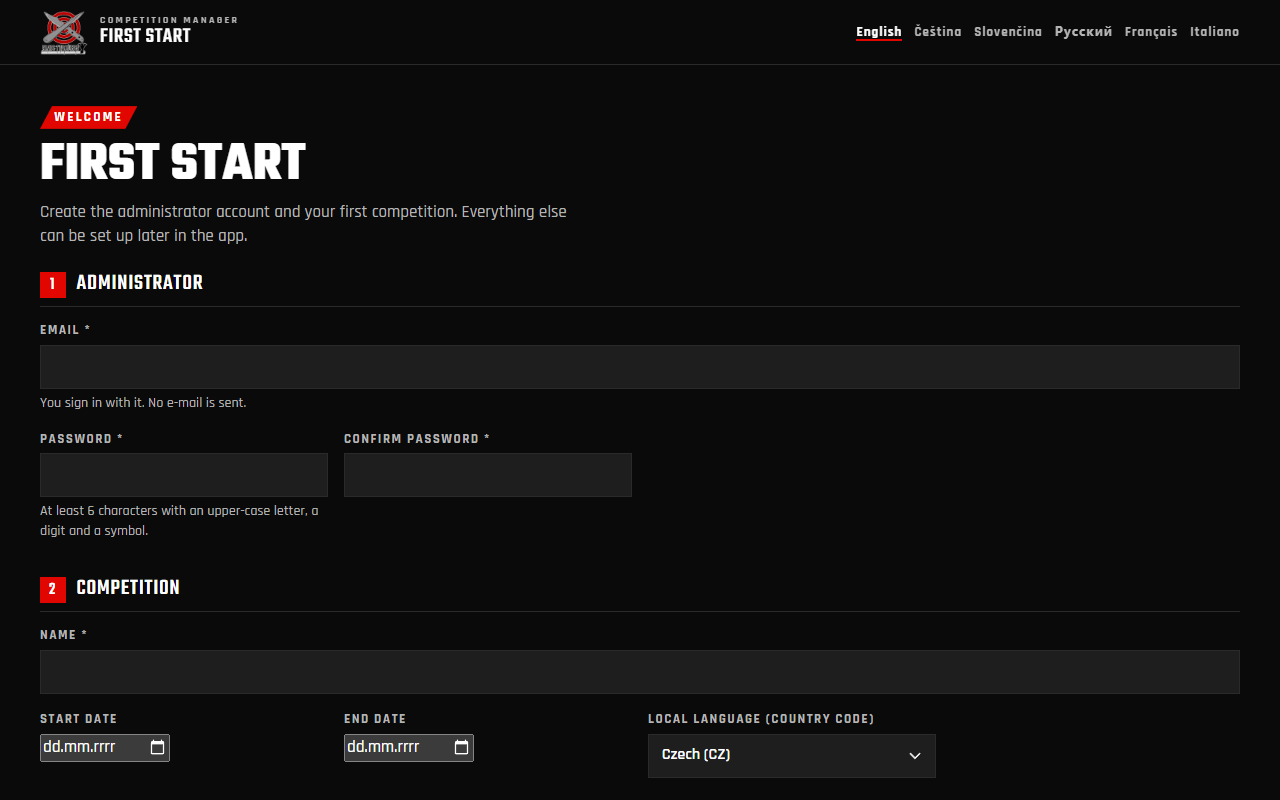1280x800 pixels.
Task: Click the 'Local Language (Country Code)' label
Action: tap(761, 719)
